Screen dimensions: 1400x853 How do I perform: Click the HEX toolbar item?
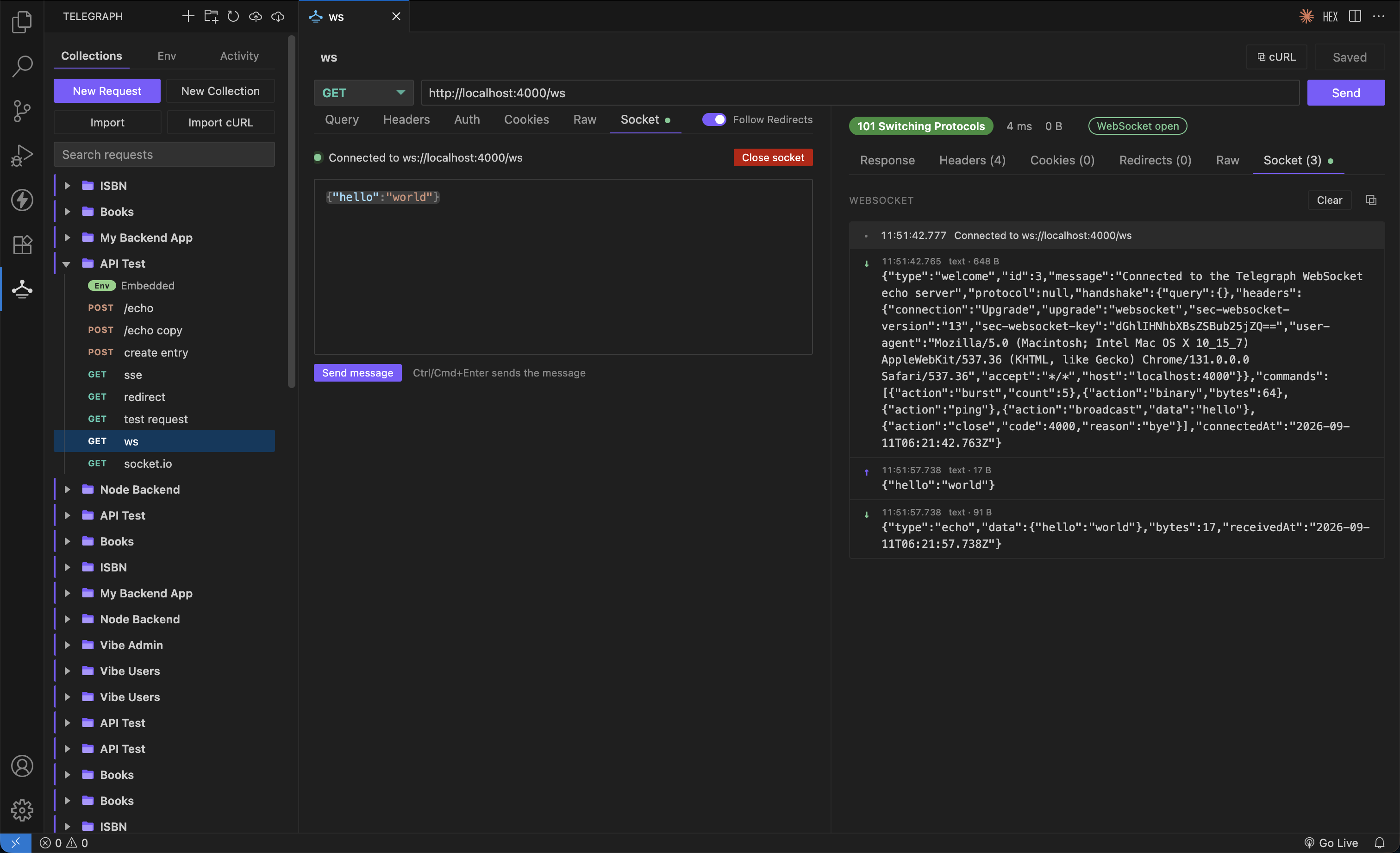click(1330, 17)
